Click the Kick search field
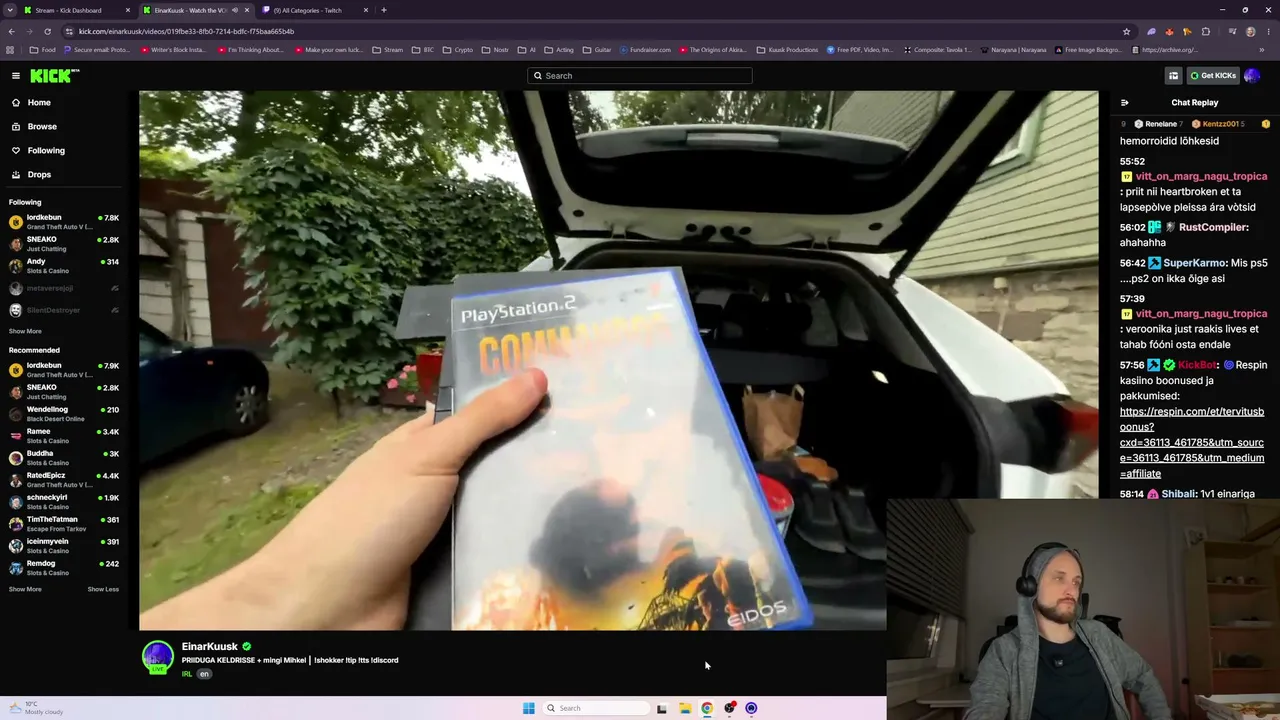The height and width of the screenshot is (720, 1280). click(640, 76)
